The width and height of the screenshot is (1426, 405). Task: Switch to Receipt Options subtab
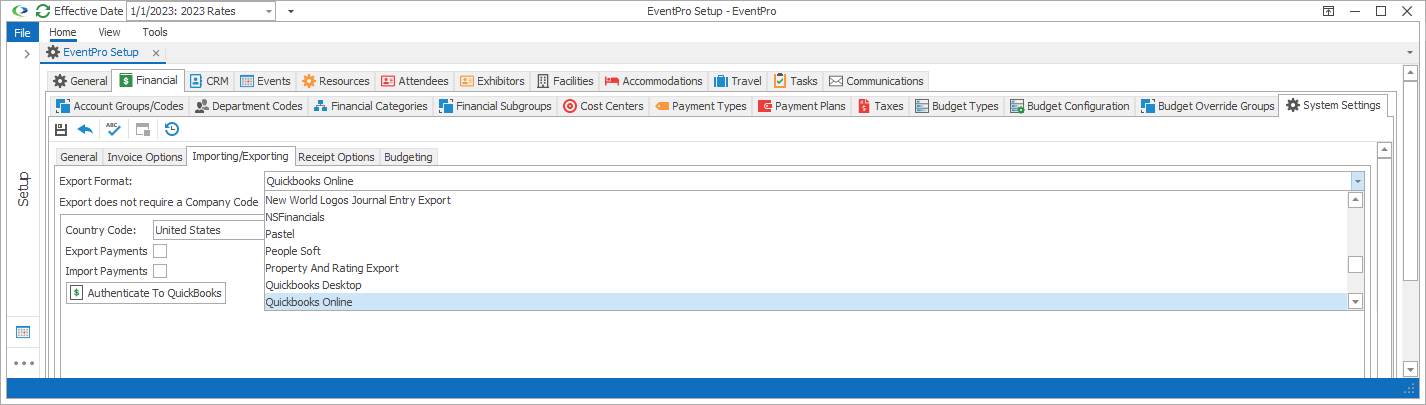click(337, 157)
